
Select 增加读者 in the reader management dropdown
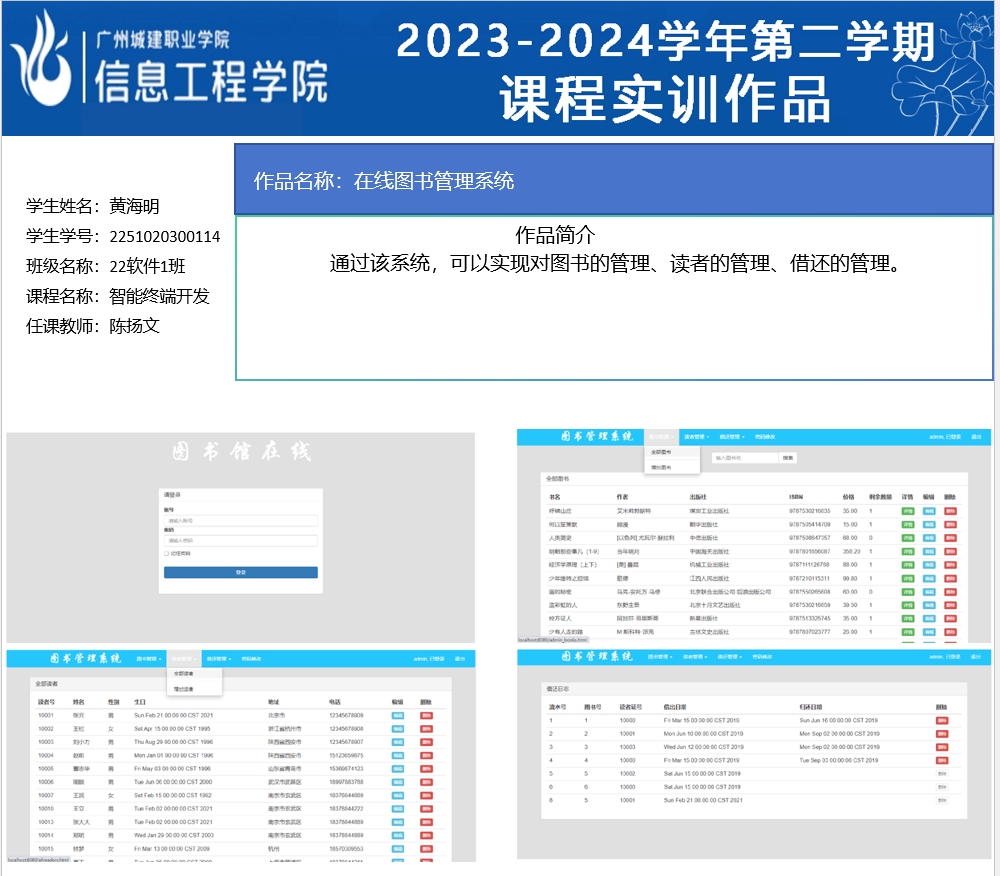184,689
